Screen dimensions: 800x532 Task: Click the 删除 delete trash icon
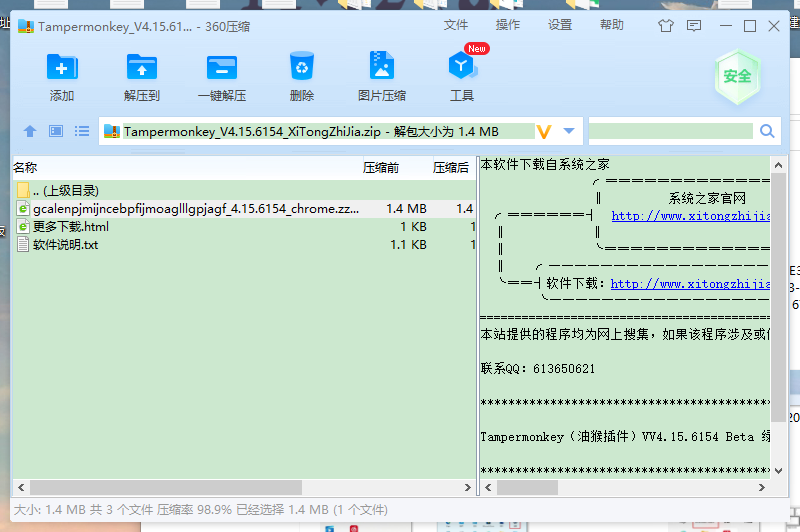302,66
